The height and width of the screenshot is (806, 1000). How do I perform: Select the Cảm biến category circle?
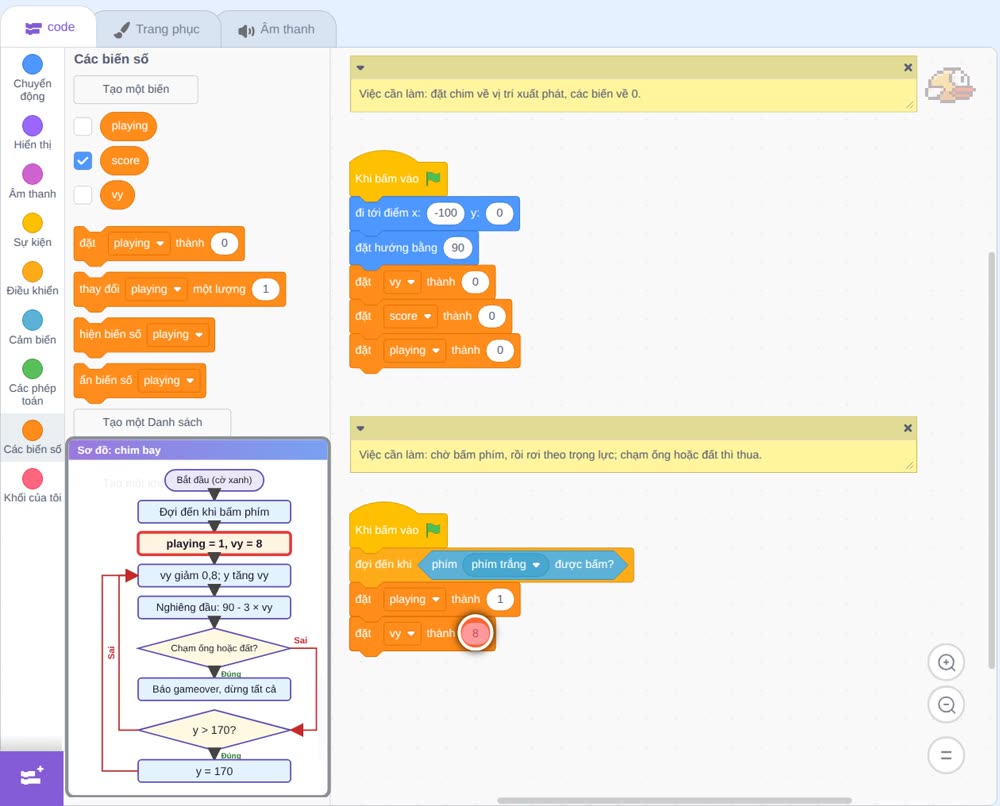pos(33,320)
